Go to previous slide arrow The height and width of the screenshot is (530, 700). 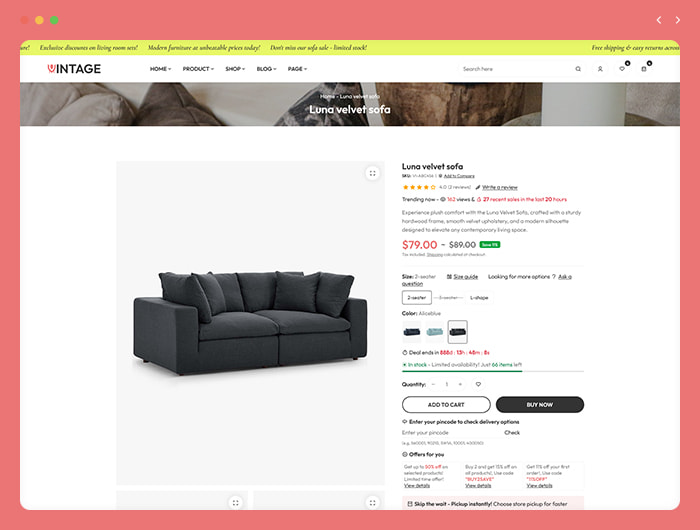pyautogui.click(x=659, y=20)
